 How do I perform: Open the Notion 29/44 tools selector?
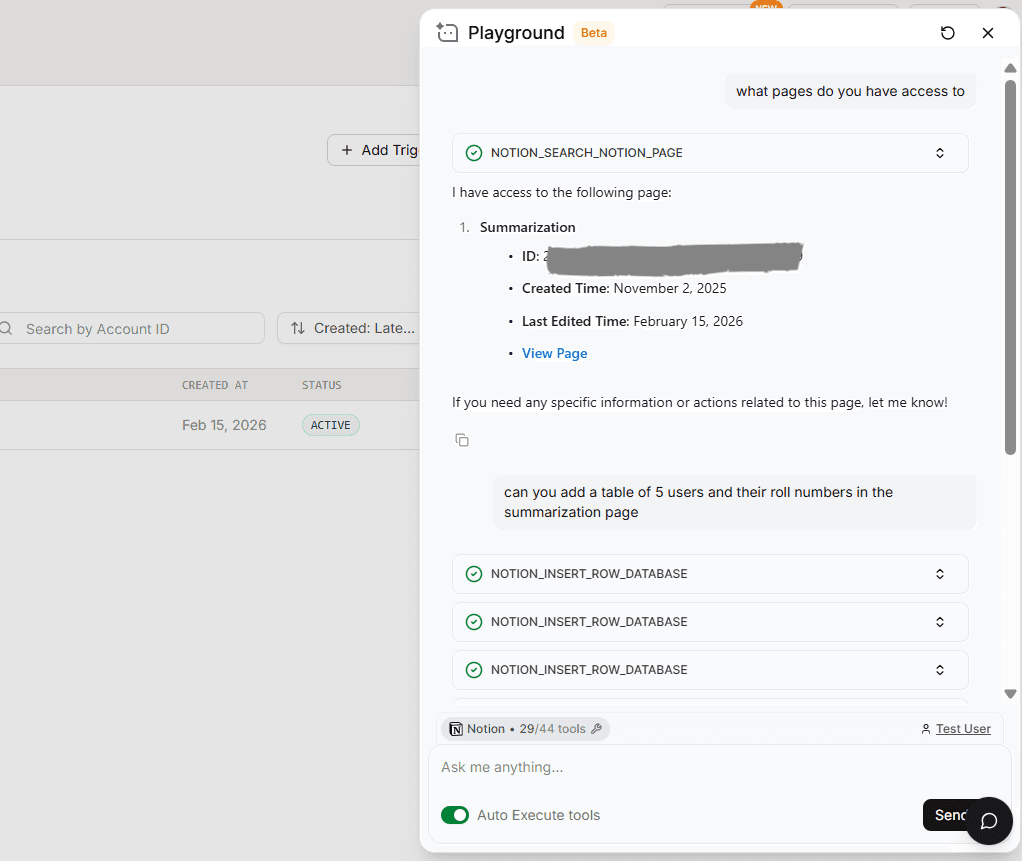pos(525,729)
